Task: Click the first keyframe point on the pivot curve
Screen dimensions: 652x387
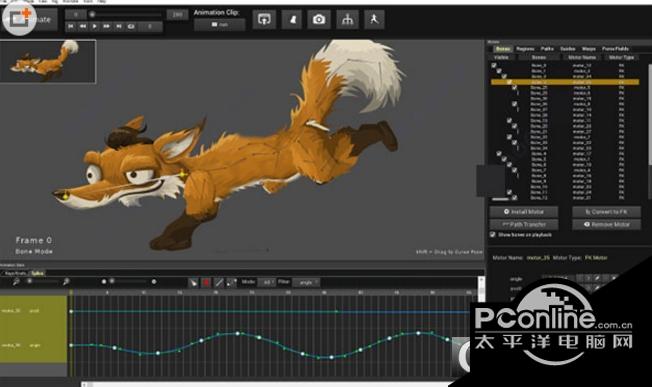Action: (71, 311)
